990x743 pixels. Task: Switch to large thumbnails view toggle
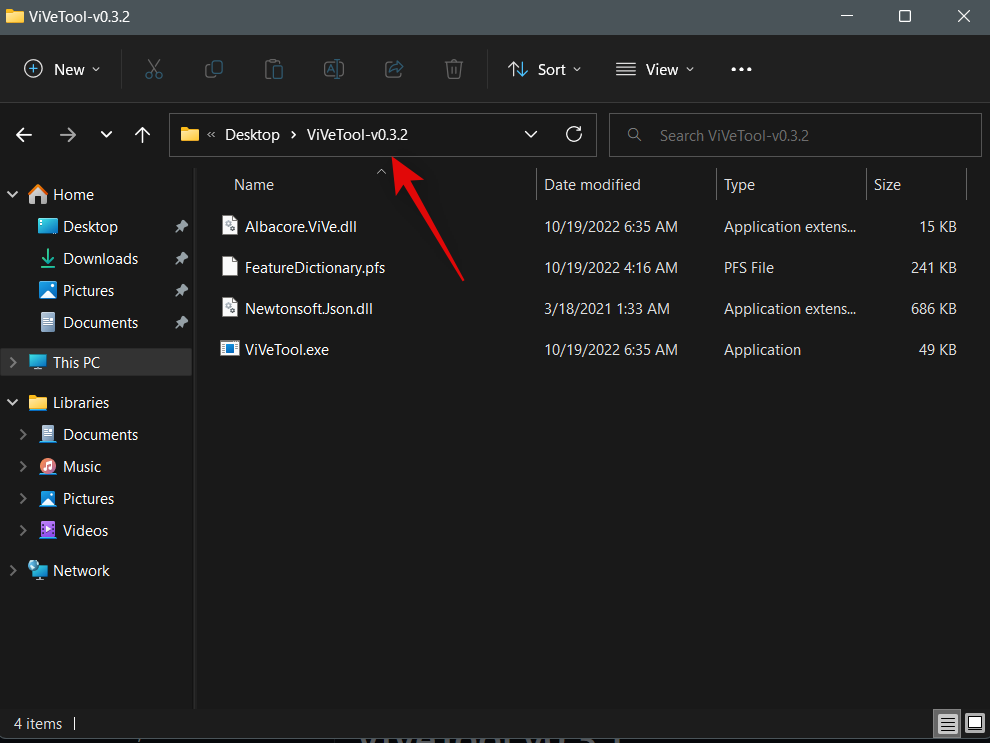click(974, 723)
